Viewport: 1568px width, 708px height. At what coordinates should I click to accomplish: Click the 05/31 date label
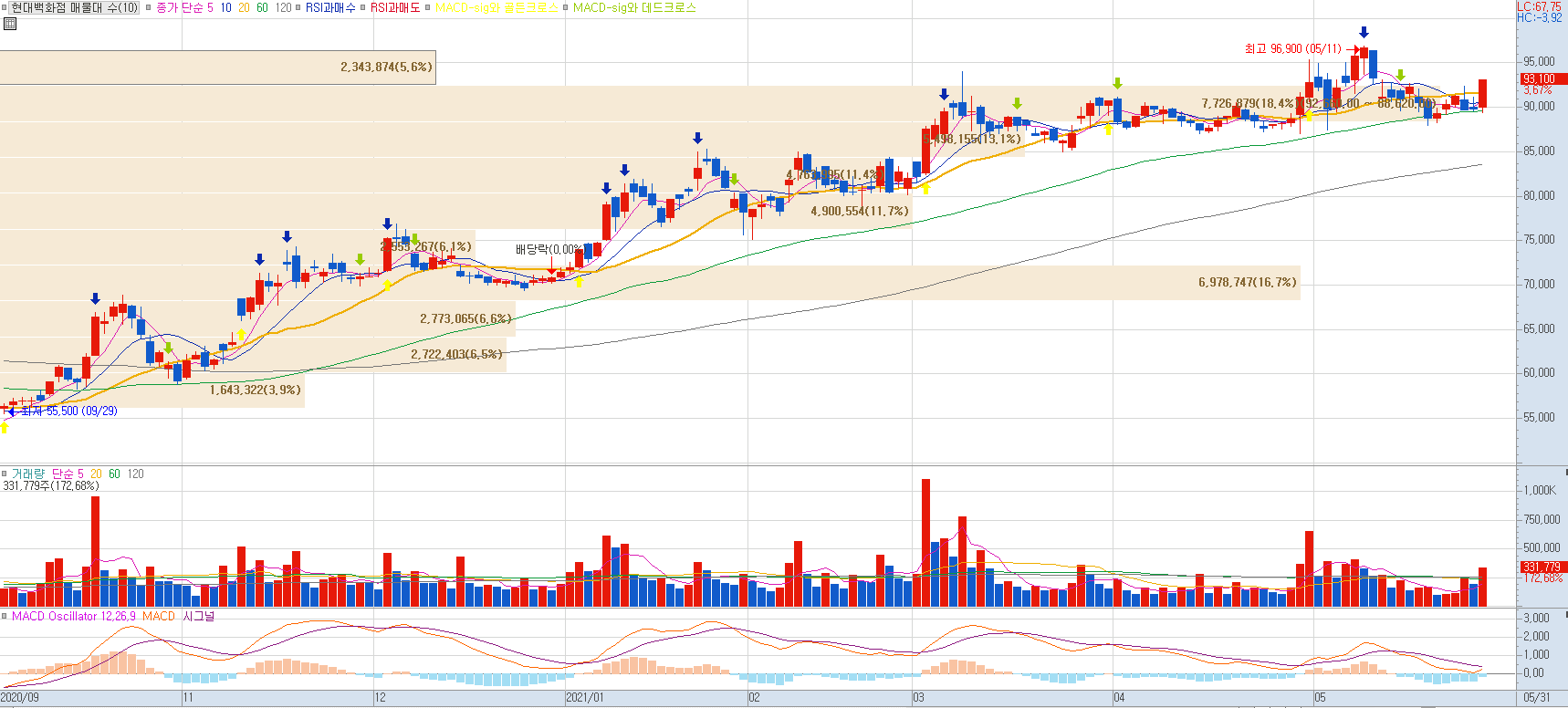1537,697
